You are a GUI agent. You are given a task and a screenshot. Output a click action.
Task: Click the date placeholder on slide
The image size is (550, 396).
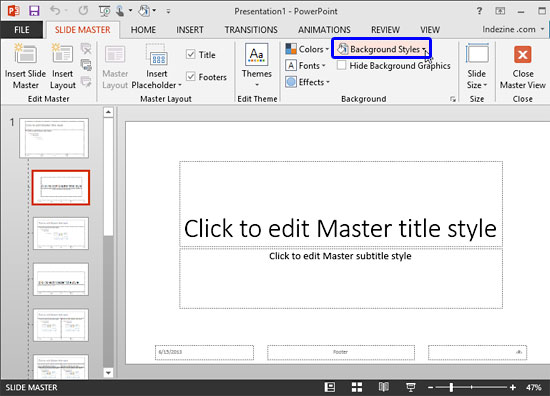tap(204, 352)
